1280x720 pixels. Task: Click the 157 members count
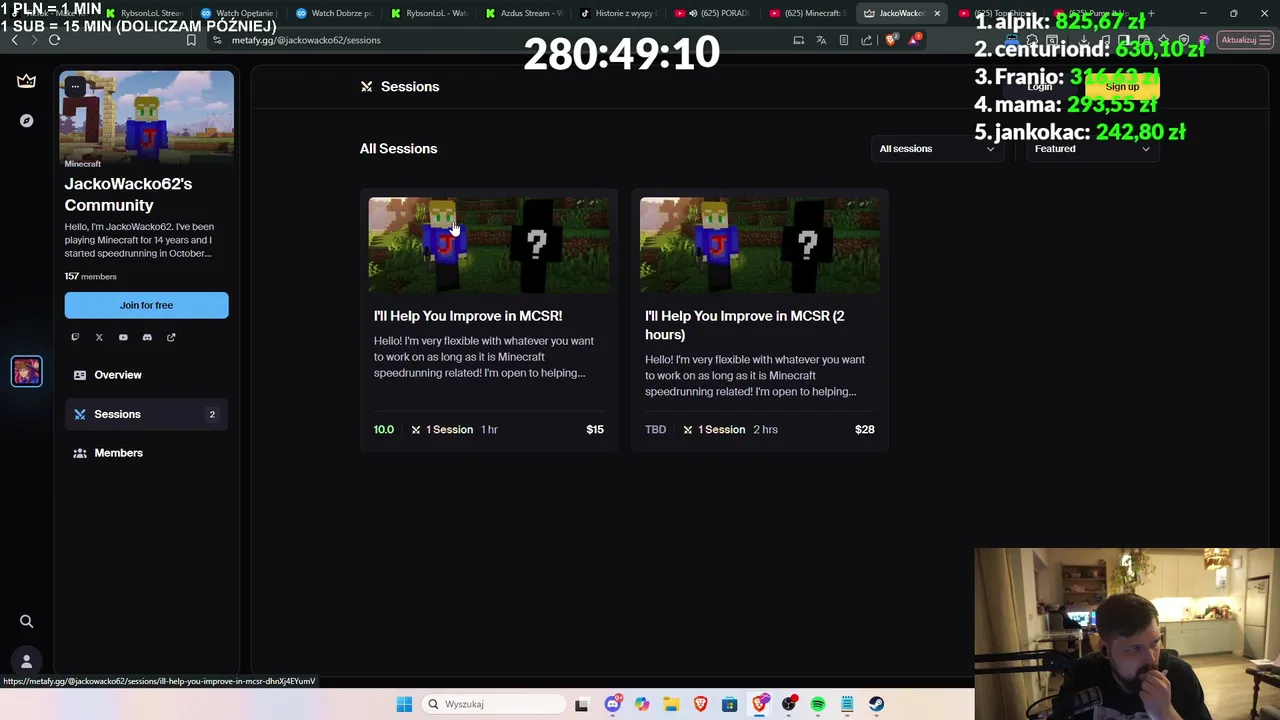click(x=91, y=277)
